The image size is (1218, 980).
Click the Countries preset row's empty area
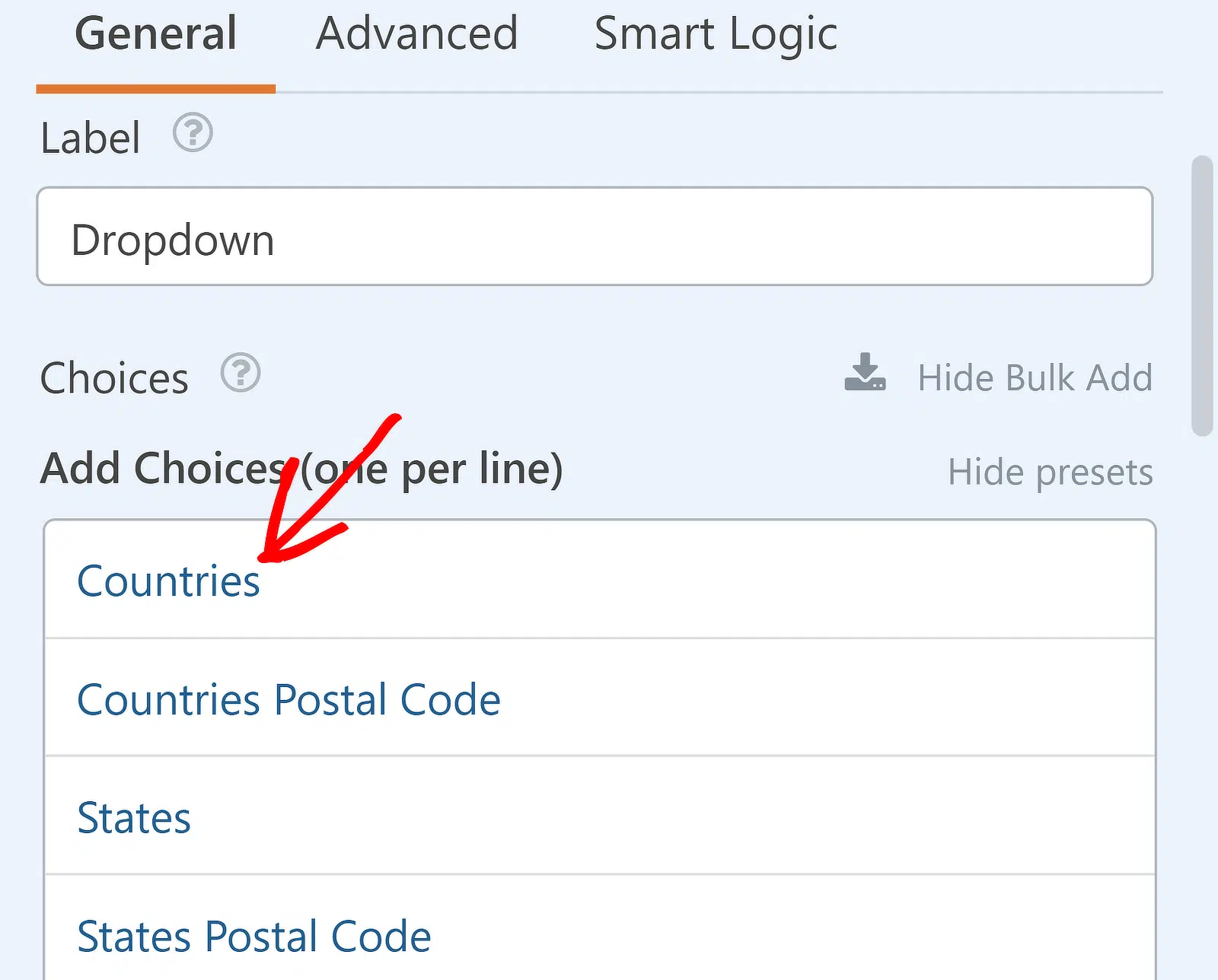[706, 580]
